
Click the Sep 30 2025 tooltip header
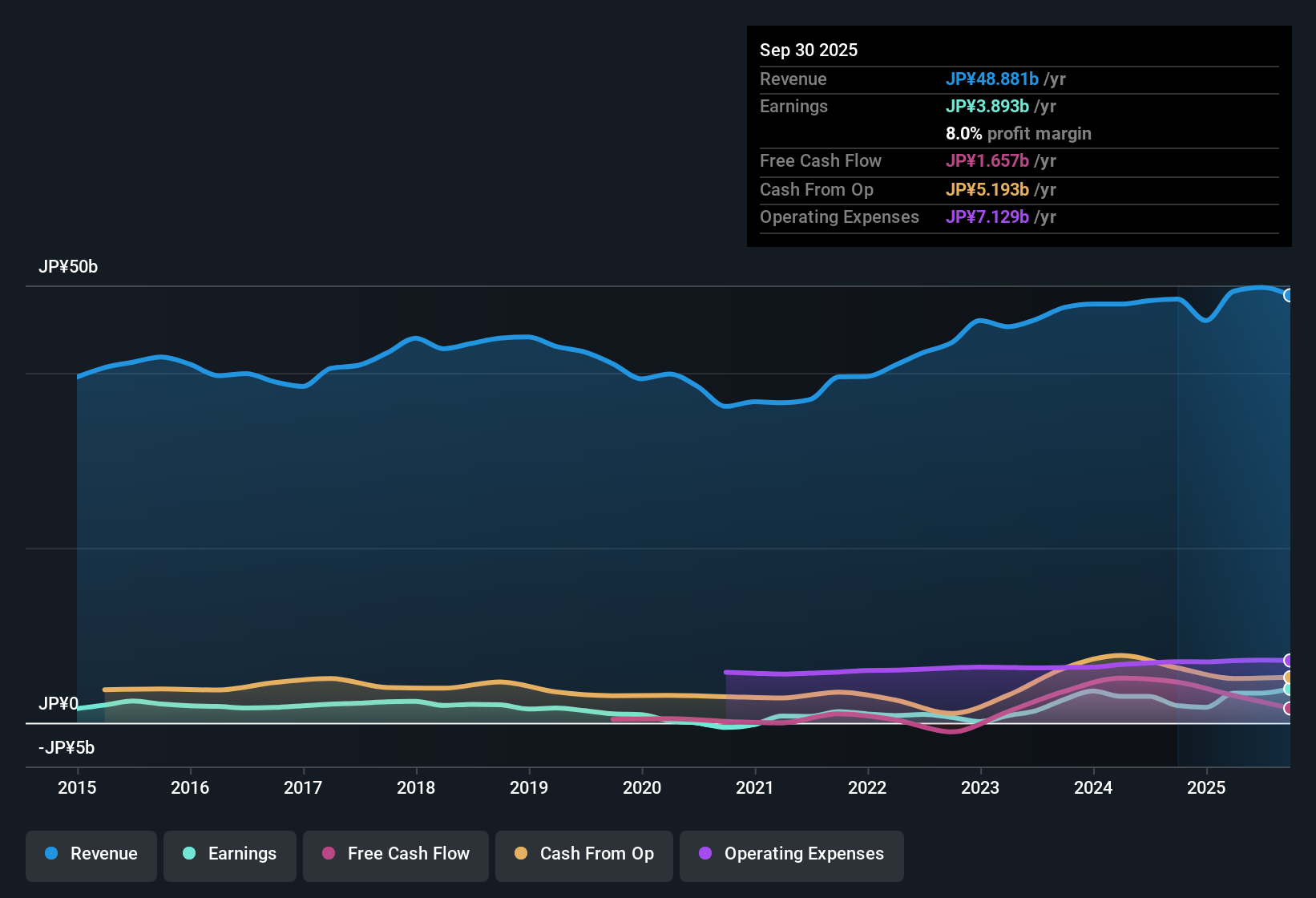809,50
